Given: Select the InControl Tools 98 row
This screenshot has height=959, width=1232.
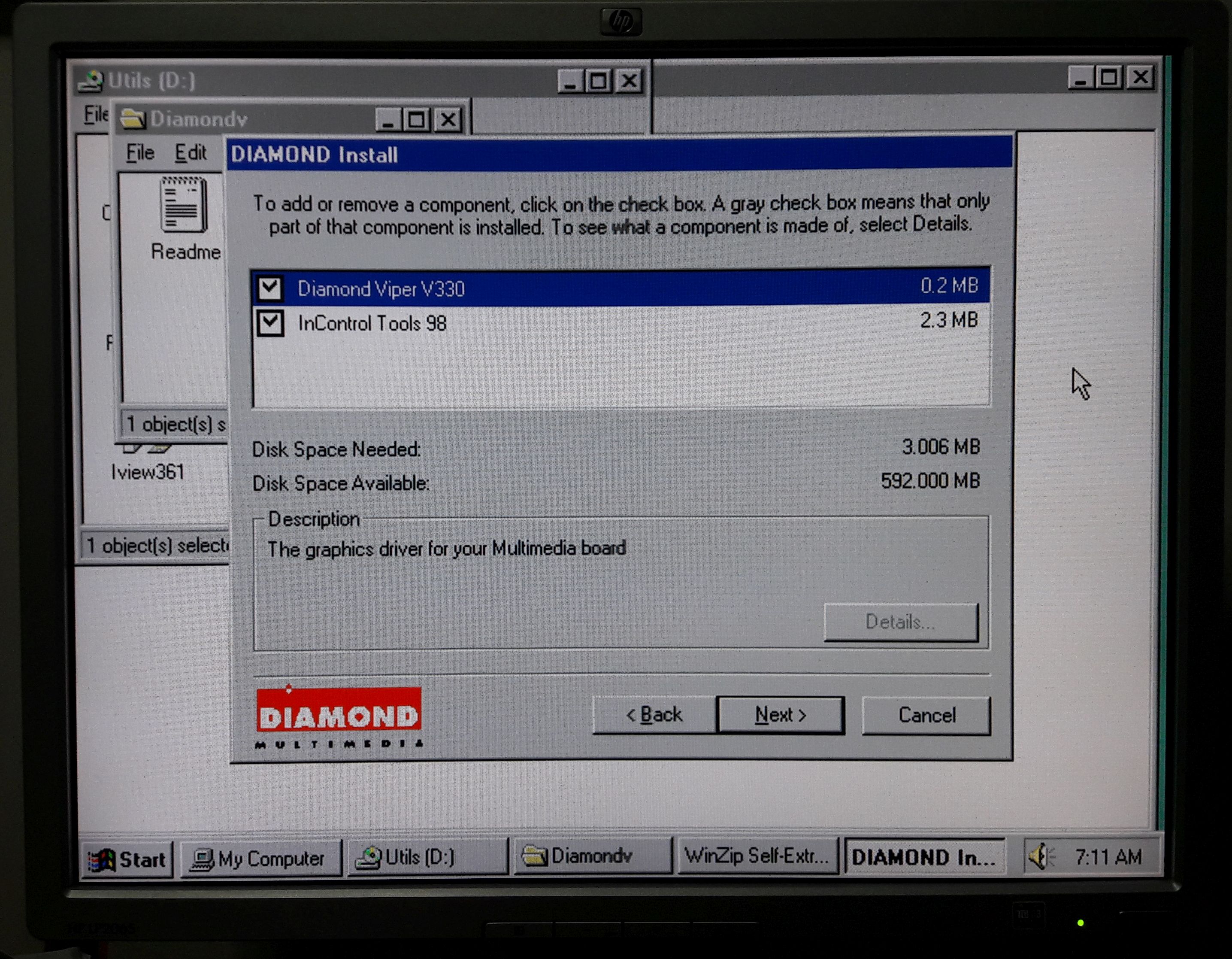Looking at the screenshot, I should [x=621, y=323].
